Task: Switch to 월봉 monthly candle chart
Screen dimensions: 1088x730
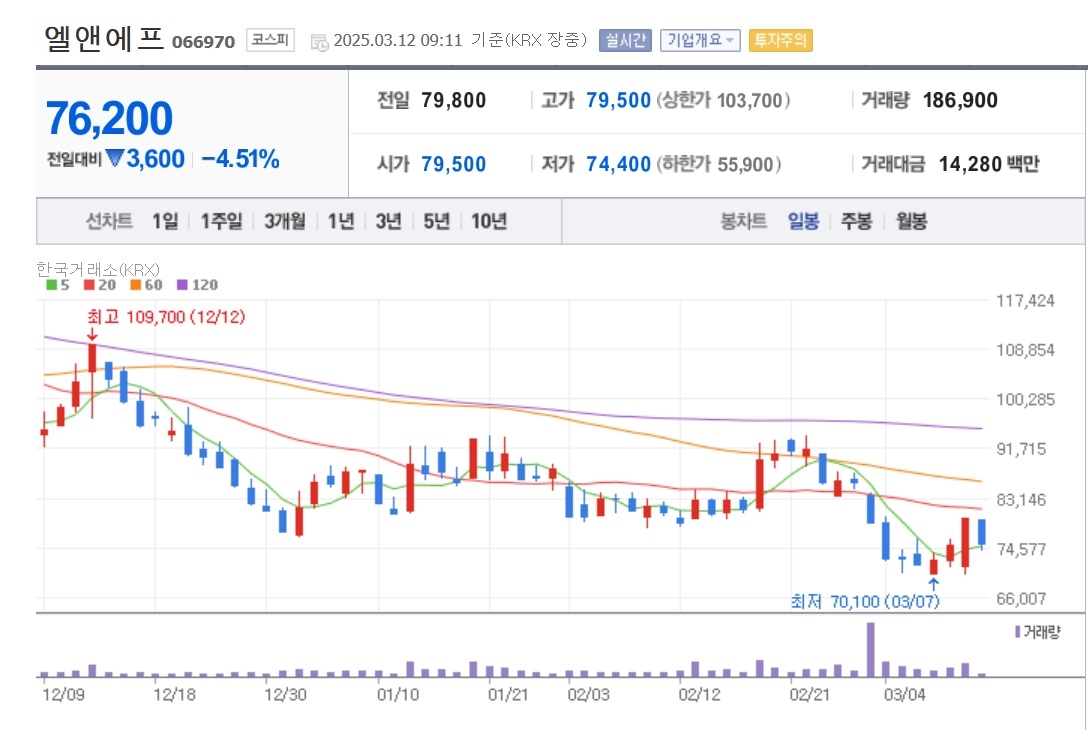Action: [x=911, y=221]
